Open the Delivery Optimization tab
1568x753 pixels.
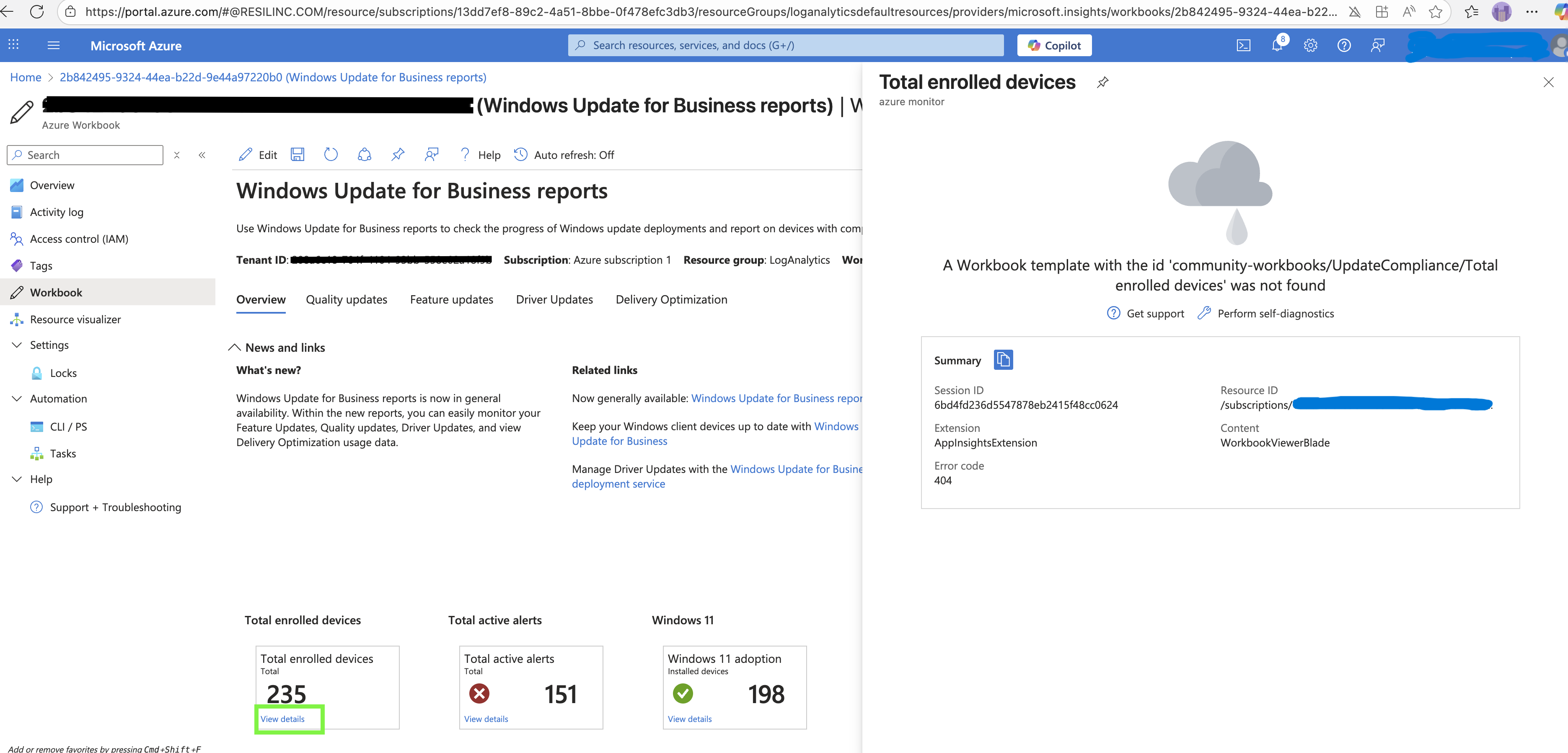pos(671,299)
